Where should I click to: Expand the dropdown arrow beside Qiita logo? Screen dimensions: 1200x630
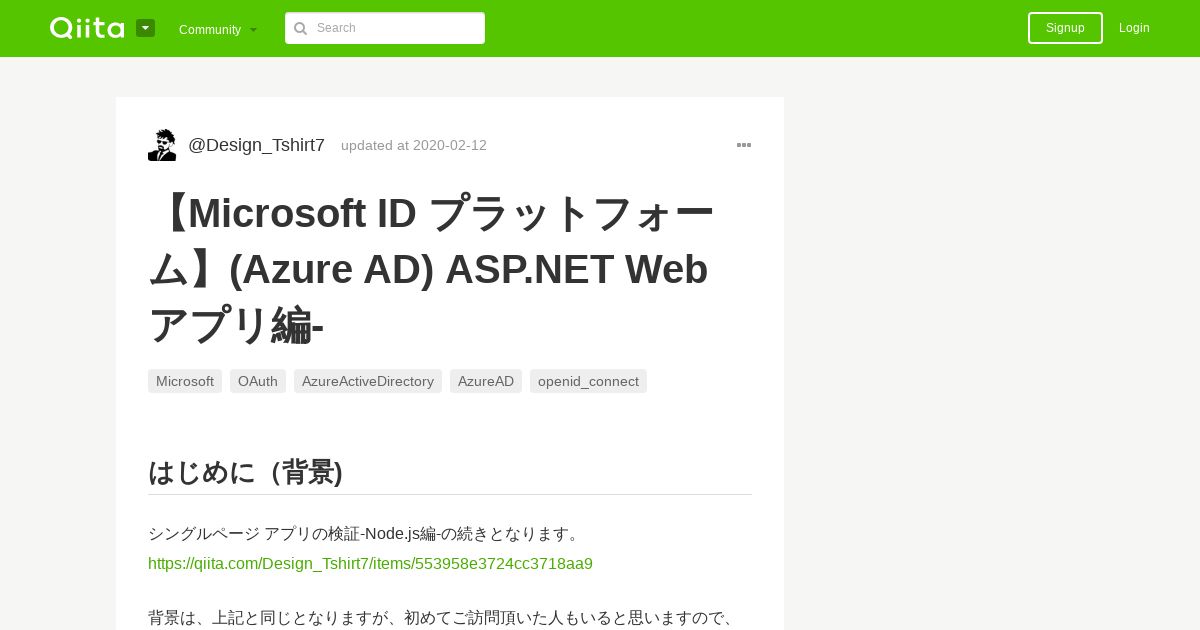(146, 28)
